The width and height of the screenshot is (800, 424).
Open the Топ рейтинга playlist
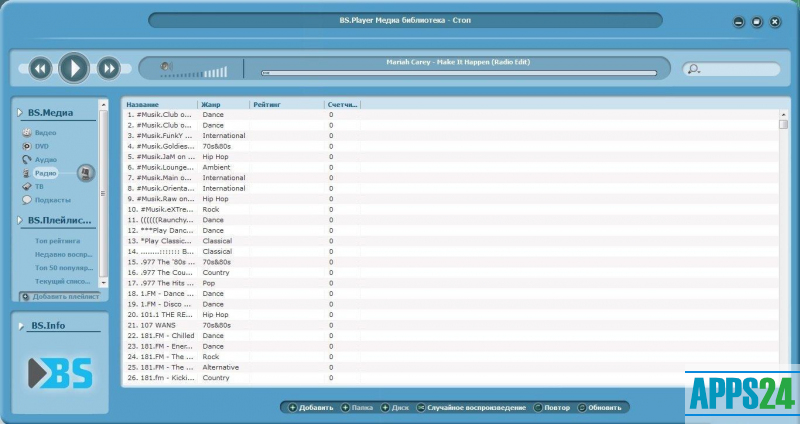click(57, 241)
